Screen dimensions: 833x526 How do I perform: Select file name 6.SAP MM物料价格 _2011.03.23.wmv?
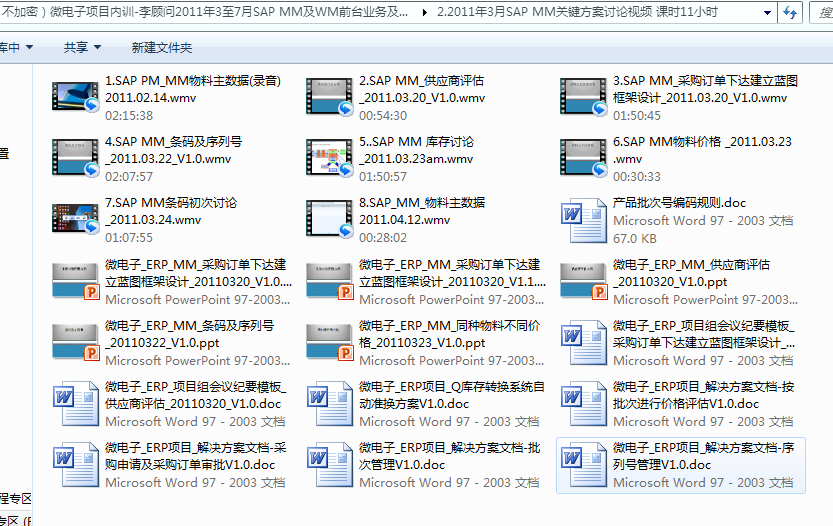pyautogui.click(x=702, y=150)
